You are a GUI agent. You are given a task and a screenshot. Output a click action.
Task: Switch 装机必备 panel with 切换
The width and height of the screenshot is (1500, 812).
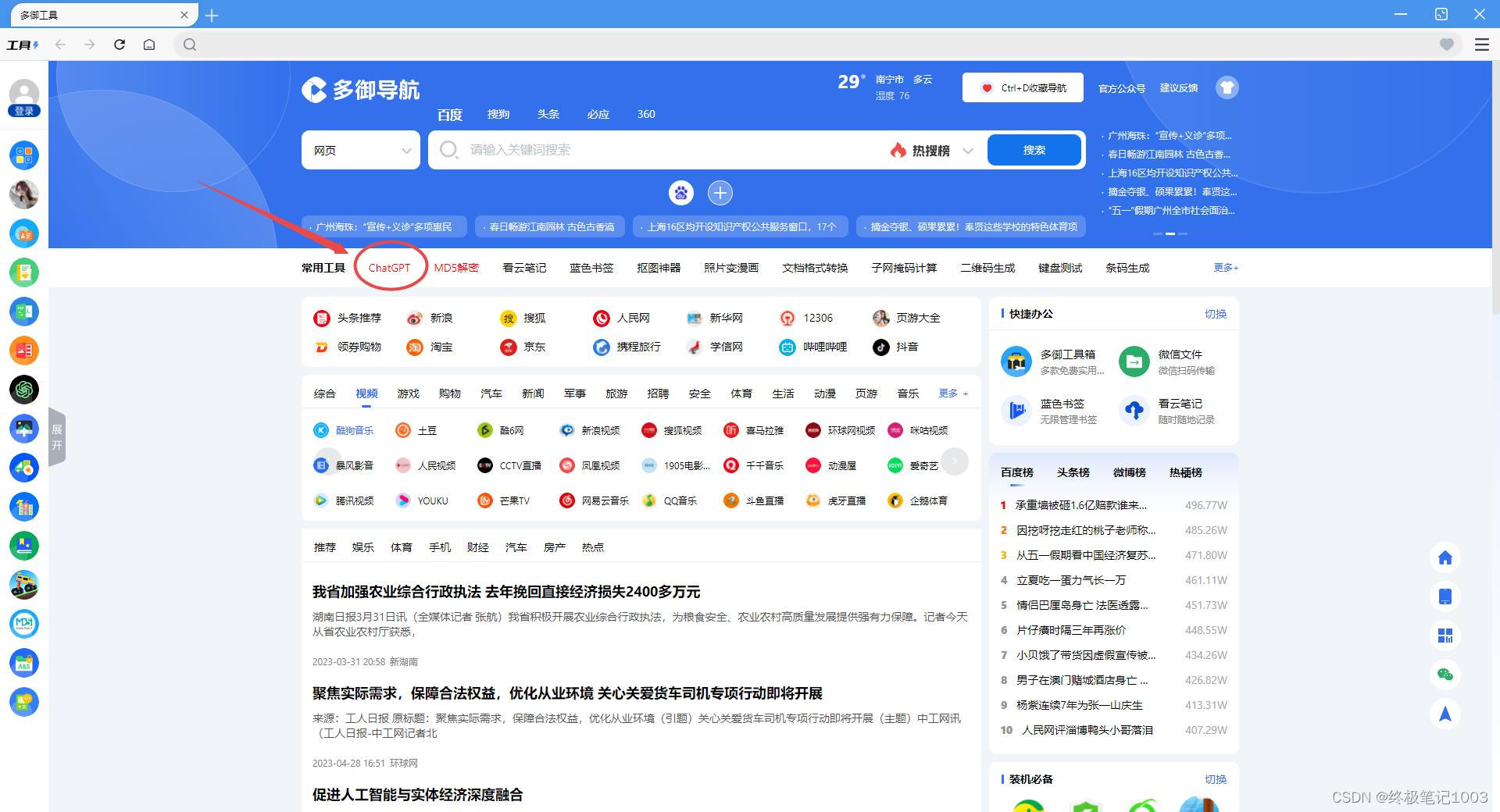1216,779
